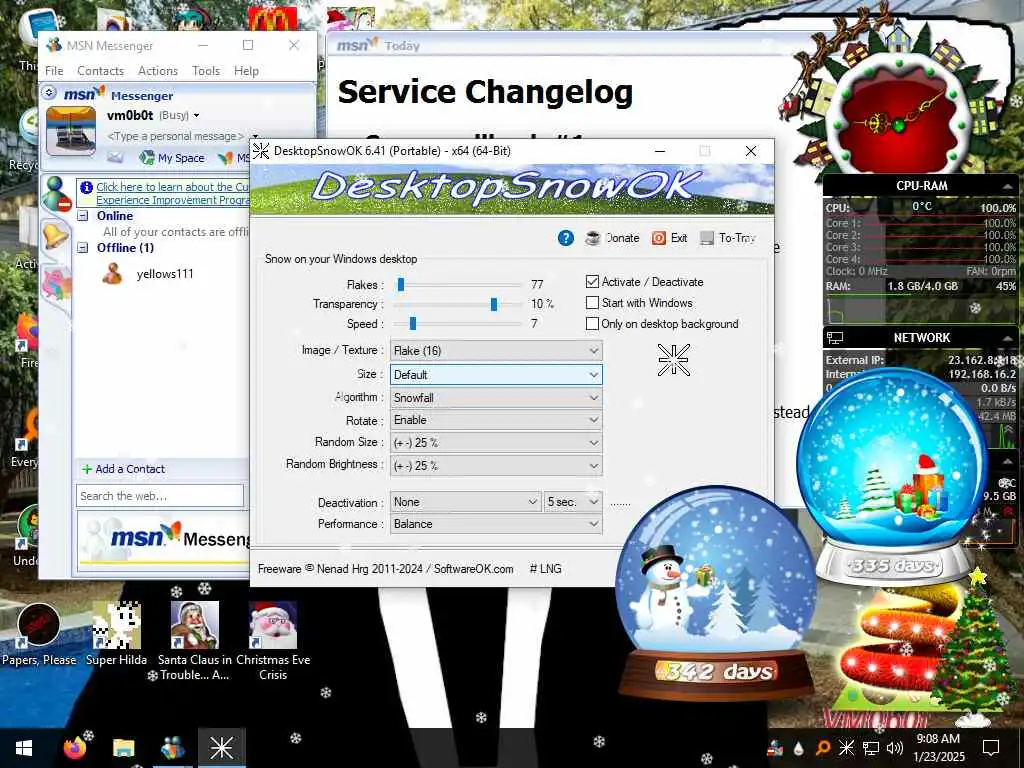The image size is (1024, 768).
Task: Open Santa Claus in Trouble desktop shortcut
Action: [195, 641]
